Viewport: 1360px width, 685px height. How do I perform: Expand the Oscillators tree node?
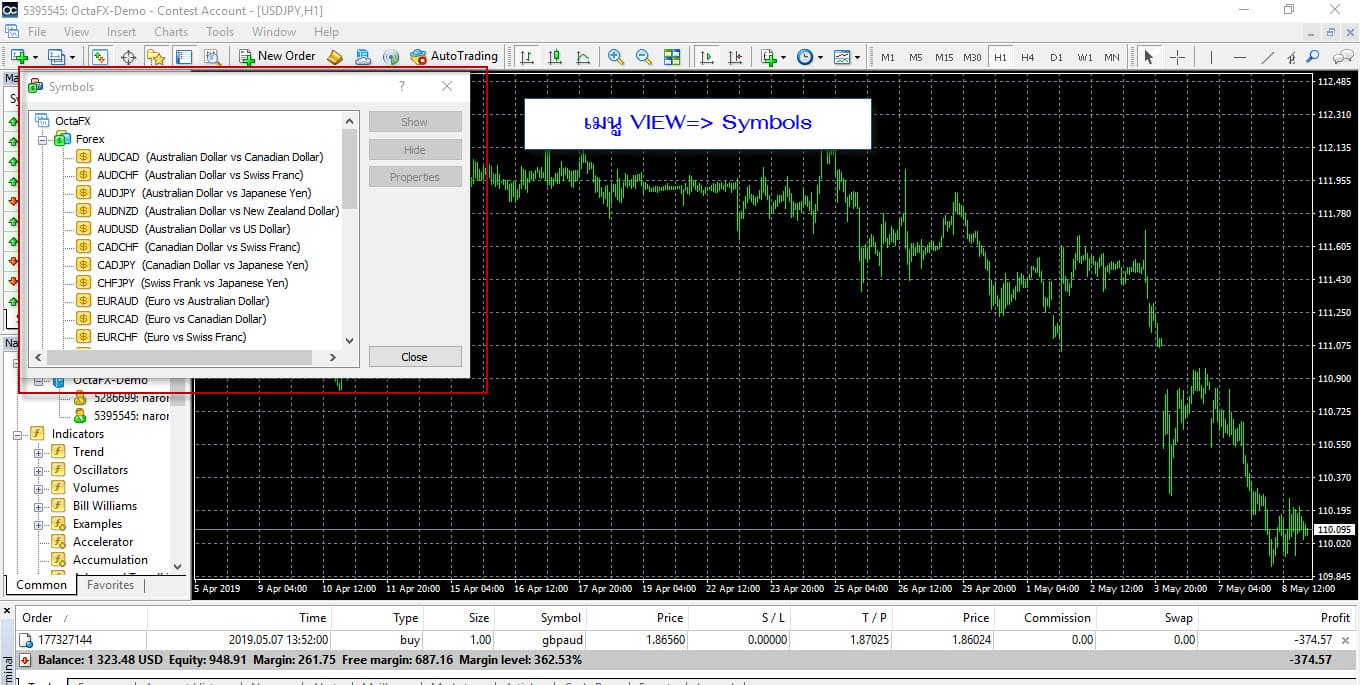[39, 470]
